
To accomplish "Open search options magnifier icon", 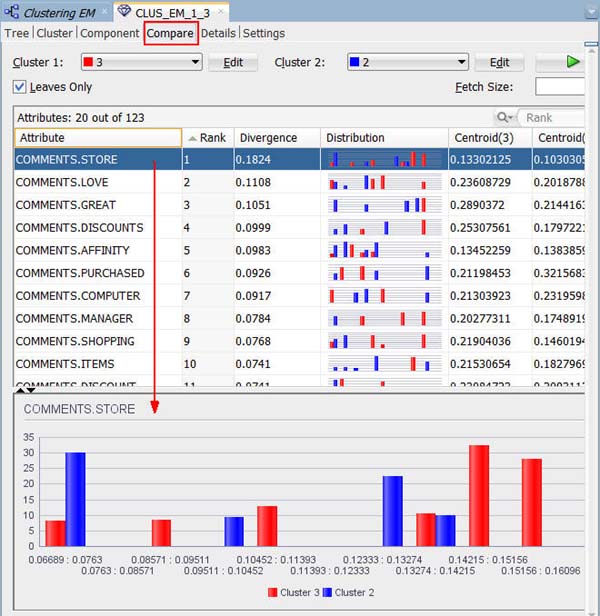I will pos(505,117).
